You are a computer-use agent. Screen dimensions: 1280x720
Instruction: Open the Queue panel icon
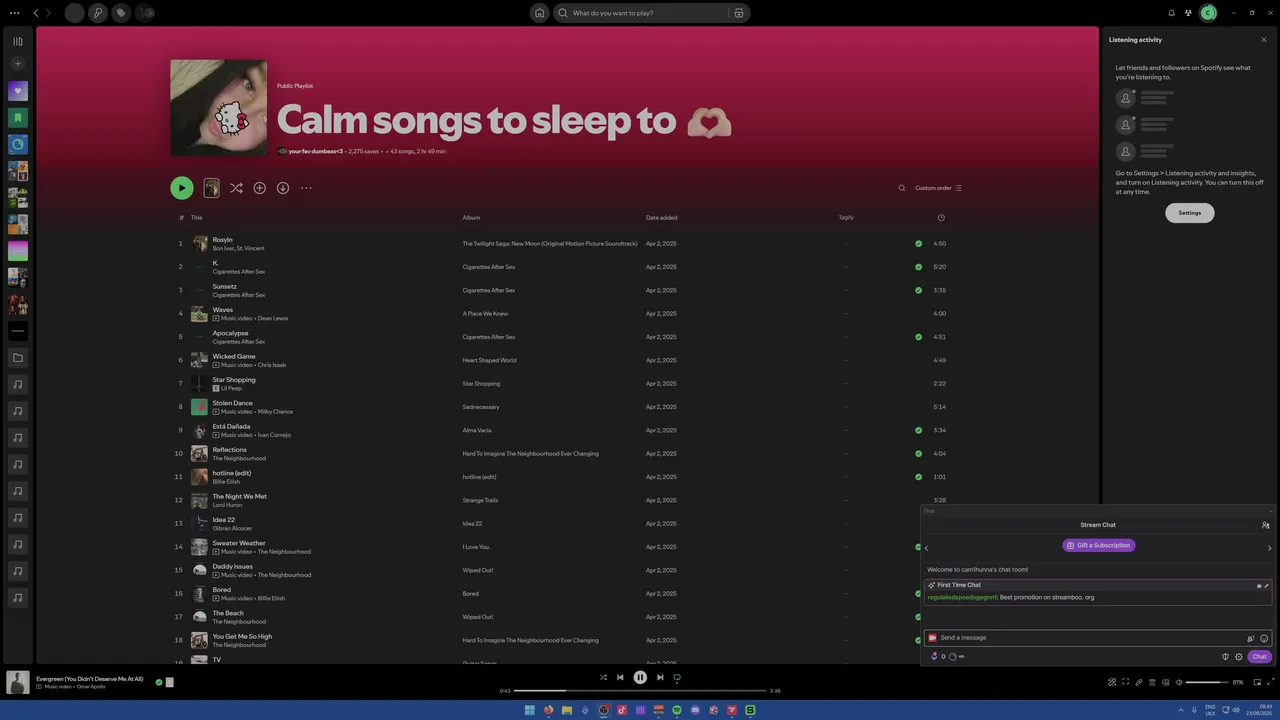1152,682
